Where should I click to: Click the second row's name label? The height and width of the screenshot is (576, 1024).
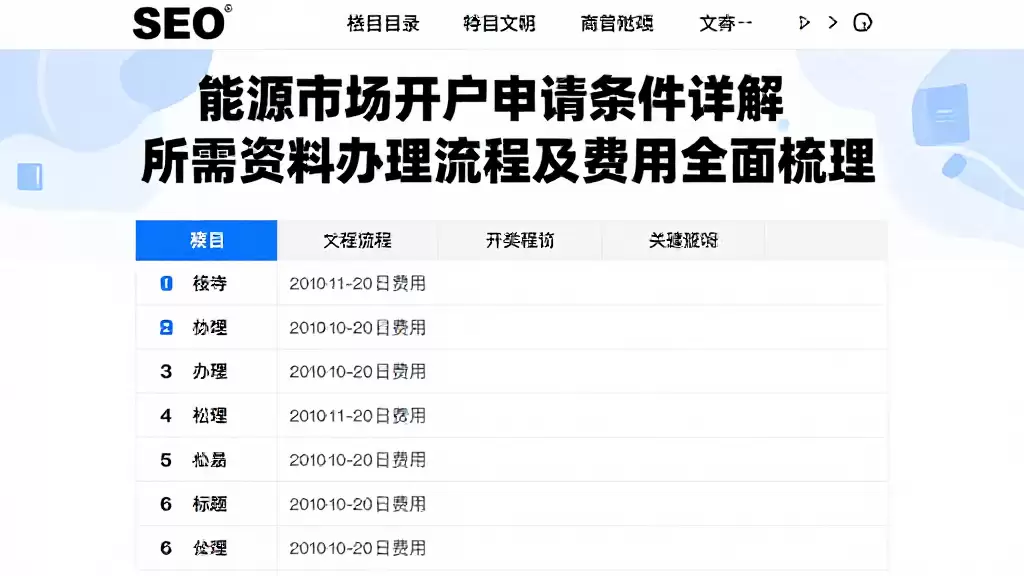(x=210, y=327)
